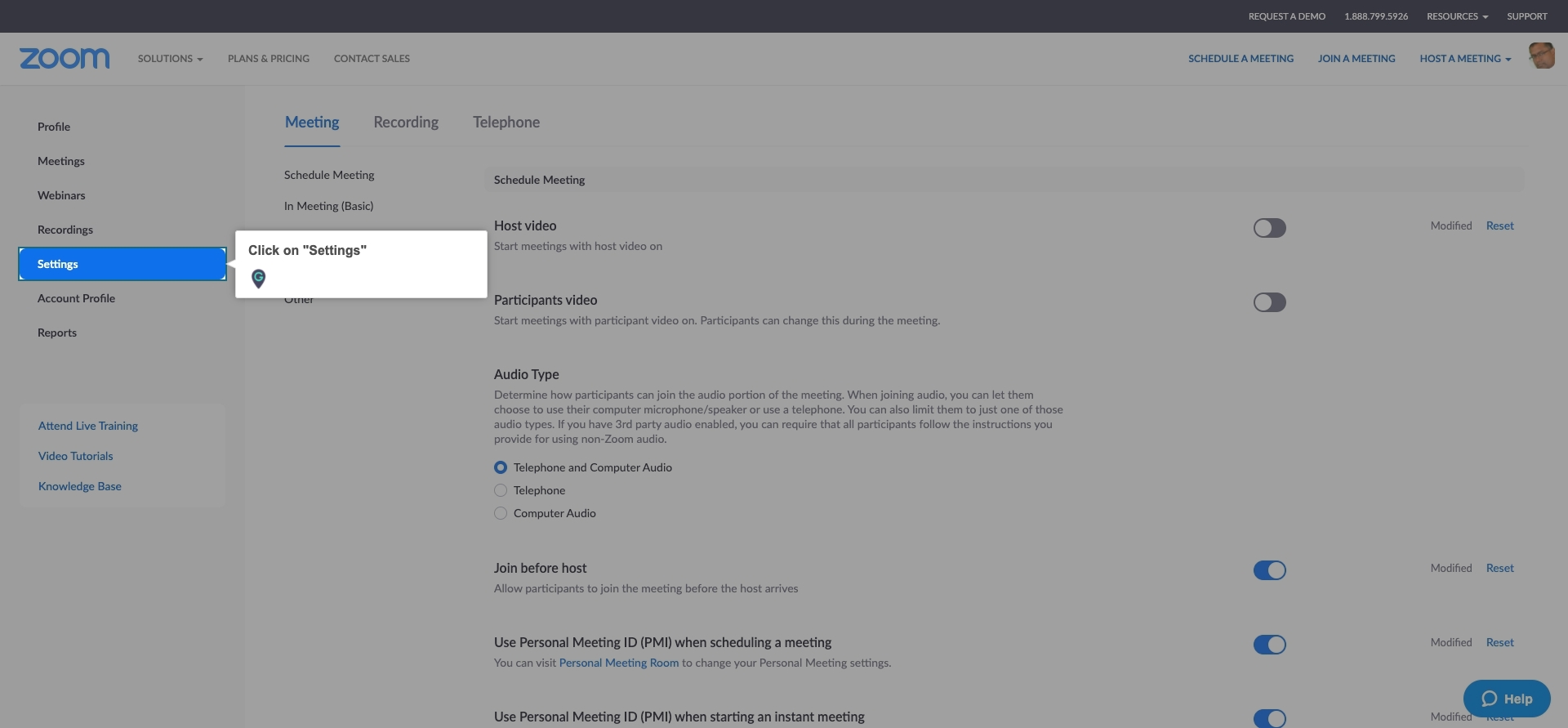Toggle Host video switch

tap(1269, 228)
